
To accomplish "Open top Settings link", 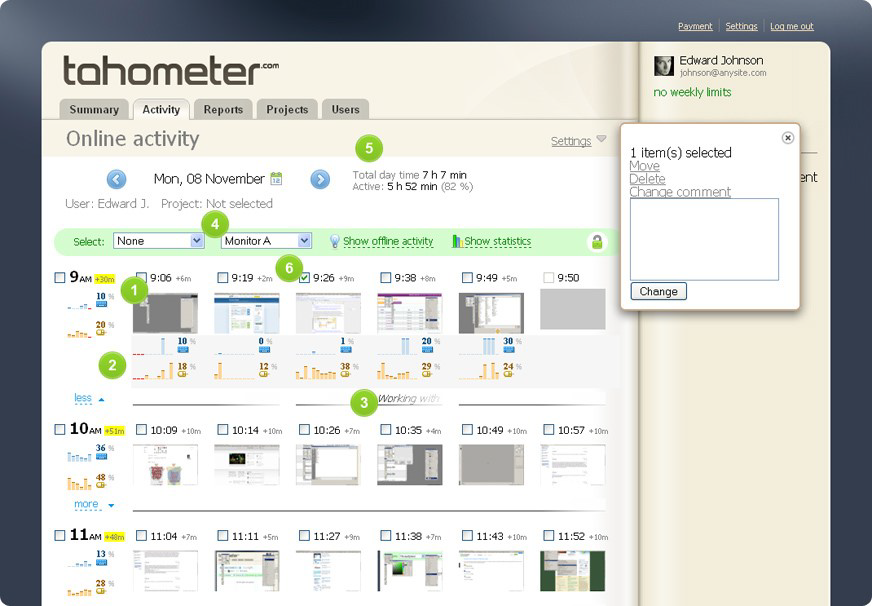I will click(x=741, y=26).
